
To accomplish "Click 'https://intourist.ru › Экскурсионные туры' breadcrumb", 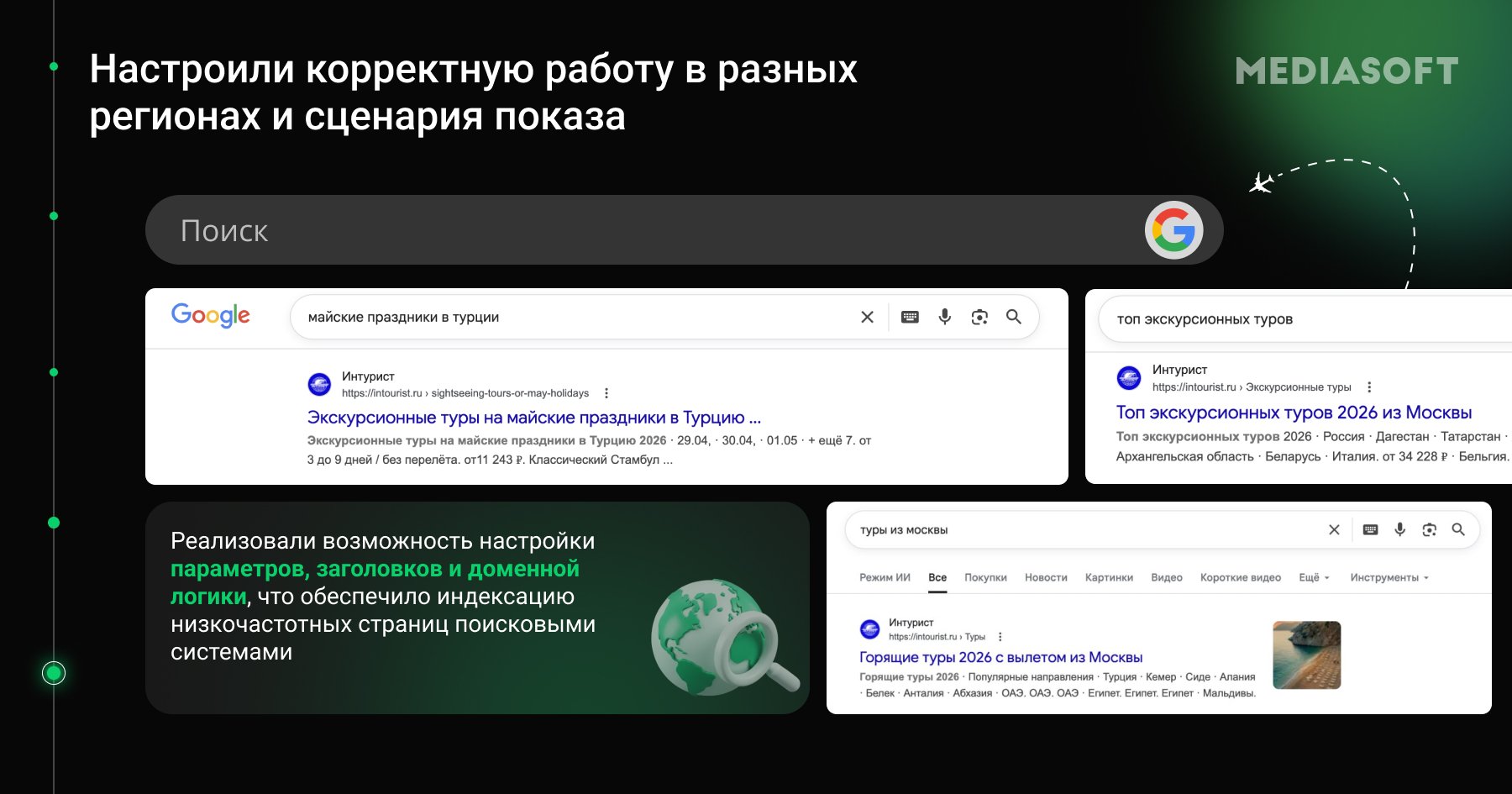I will click(1252, 387).
